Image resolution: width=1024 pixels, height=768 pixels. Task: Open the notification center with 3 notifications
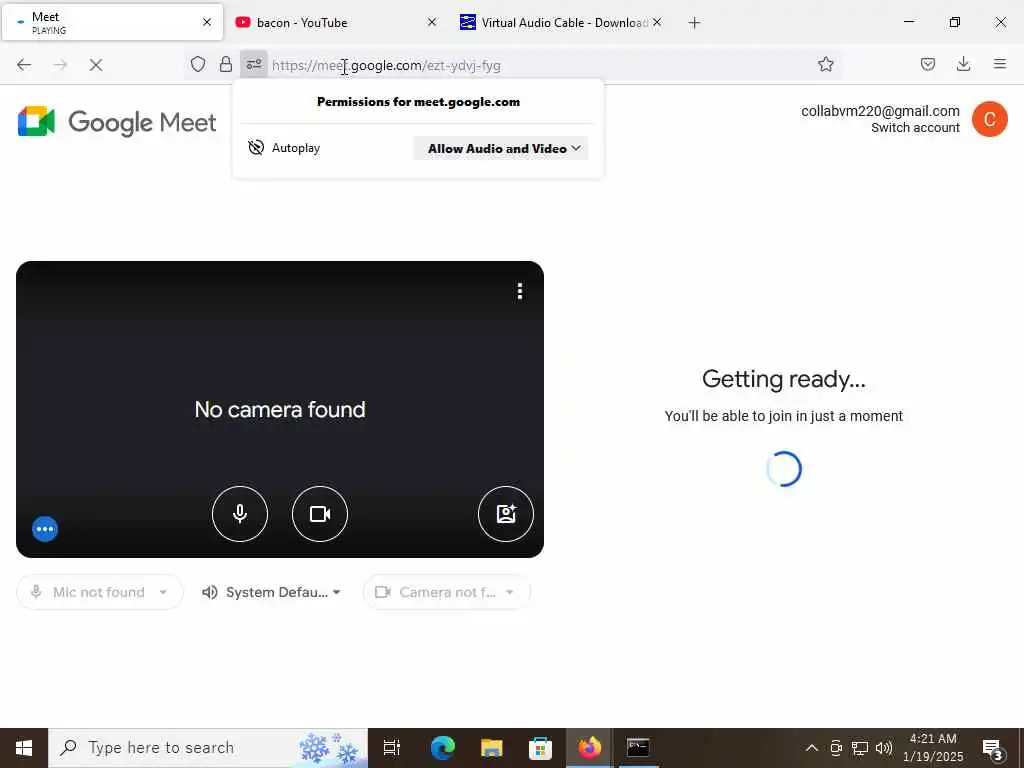click(993, 749)
